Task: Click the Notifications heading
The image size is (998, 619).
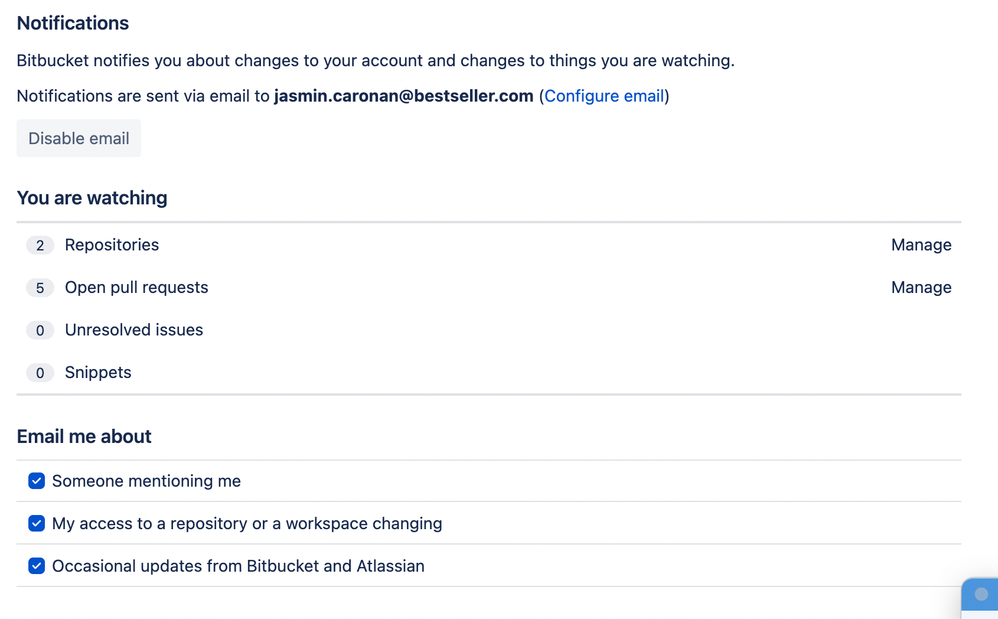Action: pyautogui.click(x=73, y=23)
